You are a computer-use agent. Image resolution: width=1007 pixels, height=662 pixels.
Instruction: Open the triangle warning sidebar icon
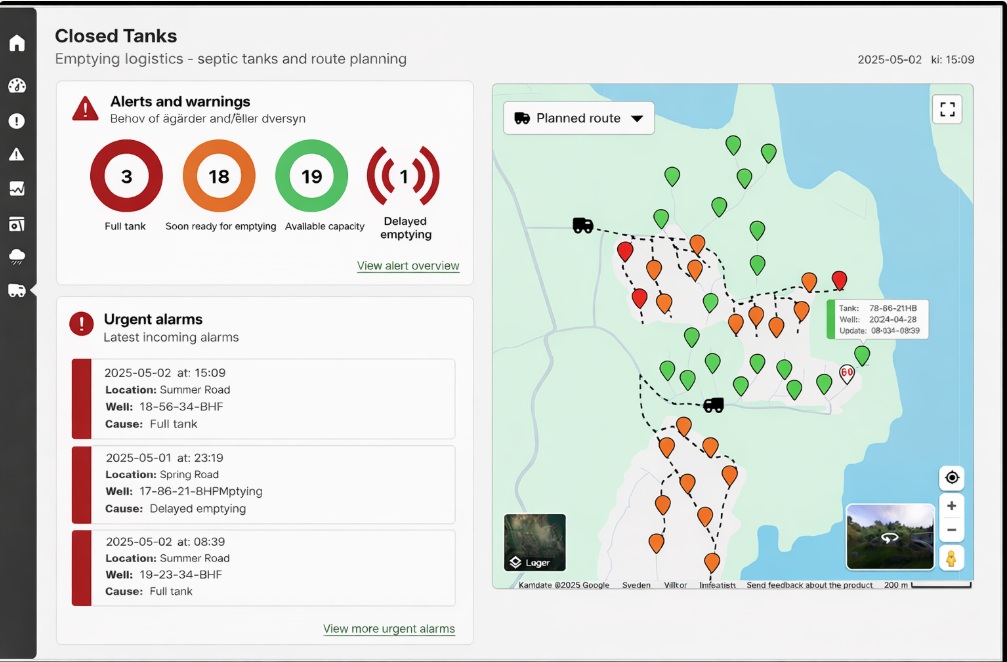(x=17, y=154)
